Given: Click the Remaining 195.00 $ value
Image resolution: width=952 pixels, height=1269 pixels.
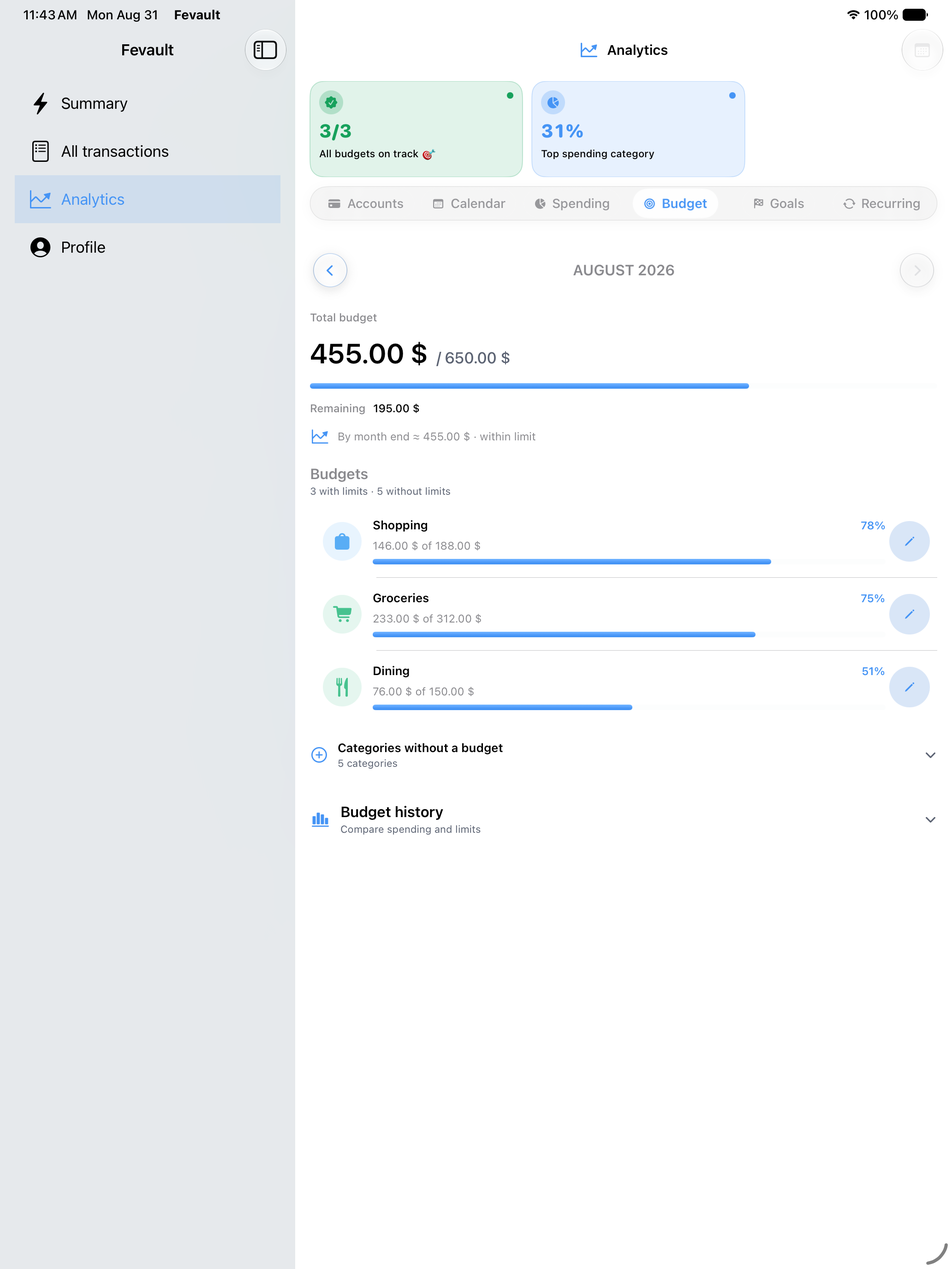Looking at the screenshot, I should pos(396,409).
